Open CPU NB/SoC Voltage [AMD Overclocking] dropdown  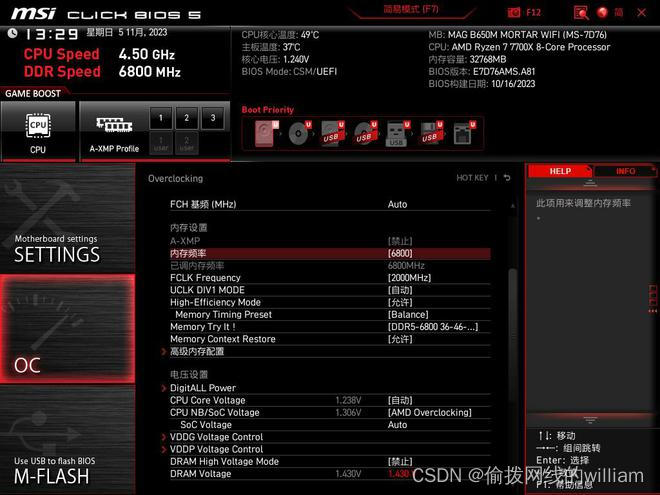pyautogui.click(x=429, y=412)
